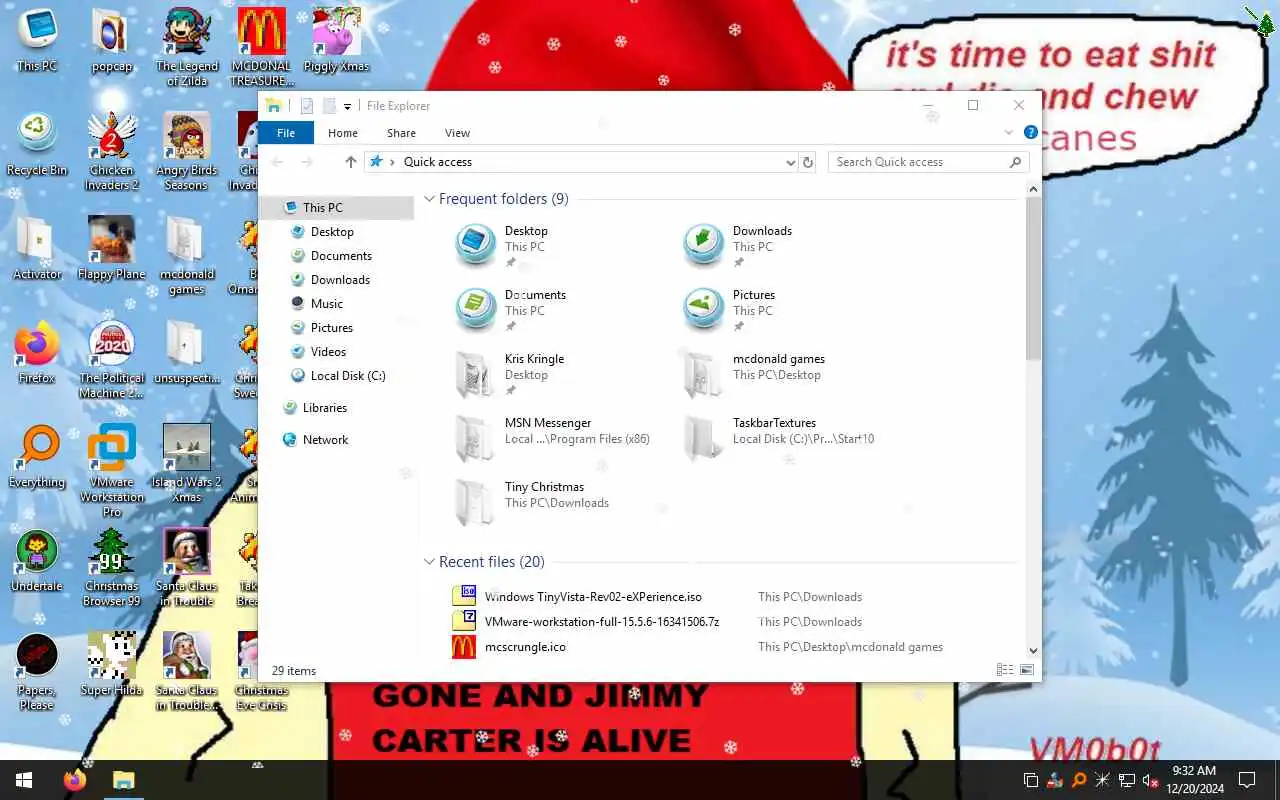Select the Papers, Please desktop icon
The image size is (1280, 800).
point(37,671)
